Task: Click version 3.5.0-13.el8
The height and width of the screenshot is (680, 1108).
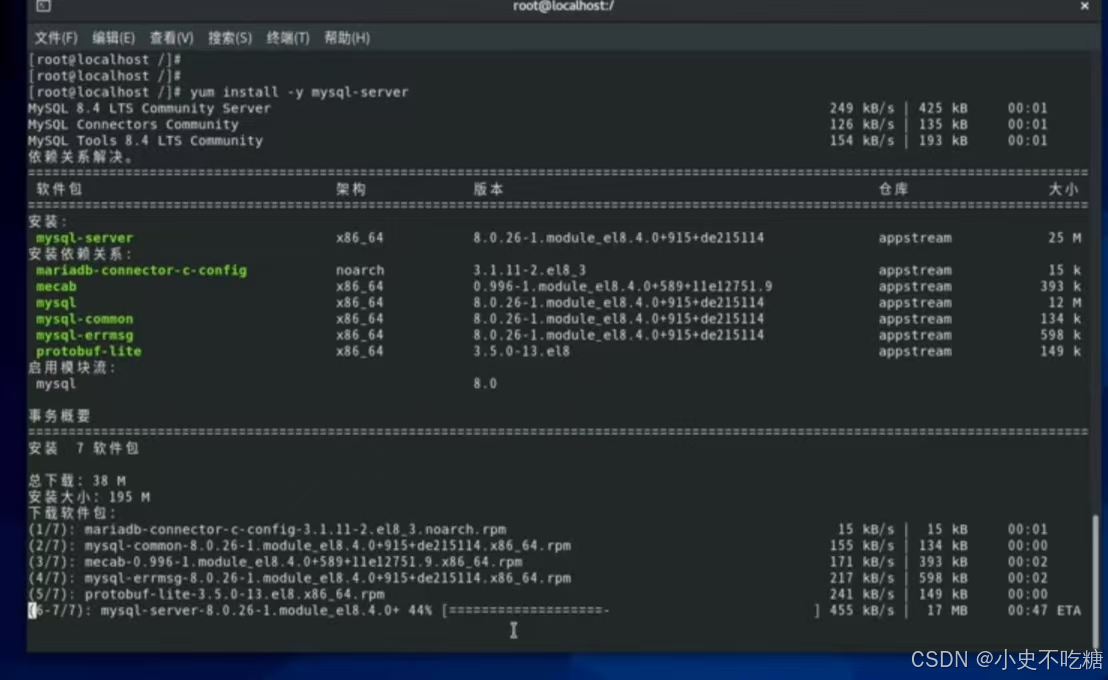Action: tap(521, 351)
